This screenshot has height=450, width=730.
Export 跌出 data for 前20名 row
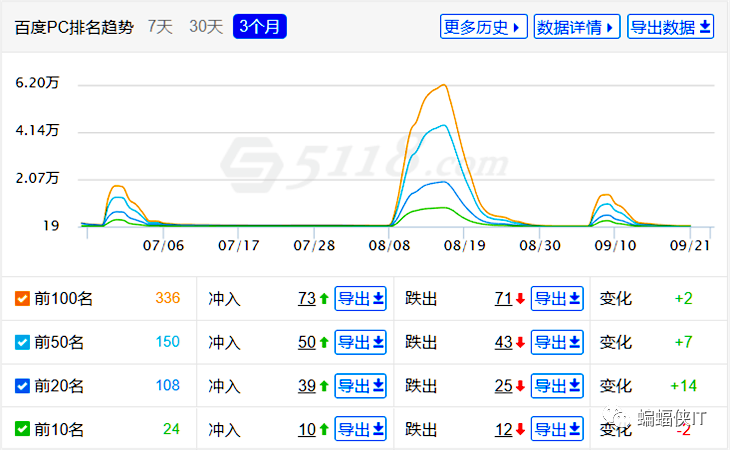click(557, 386)
